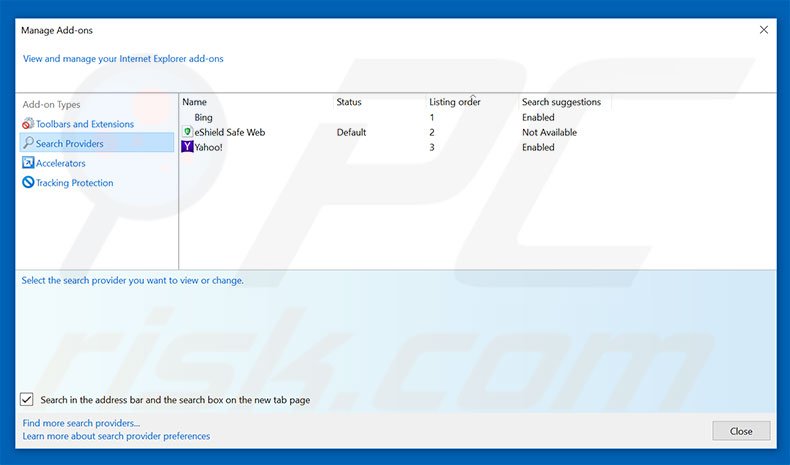Viewport: 790px width, 465px height.
Task: Click the Close button
Action: point(741,431)
